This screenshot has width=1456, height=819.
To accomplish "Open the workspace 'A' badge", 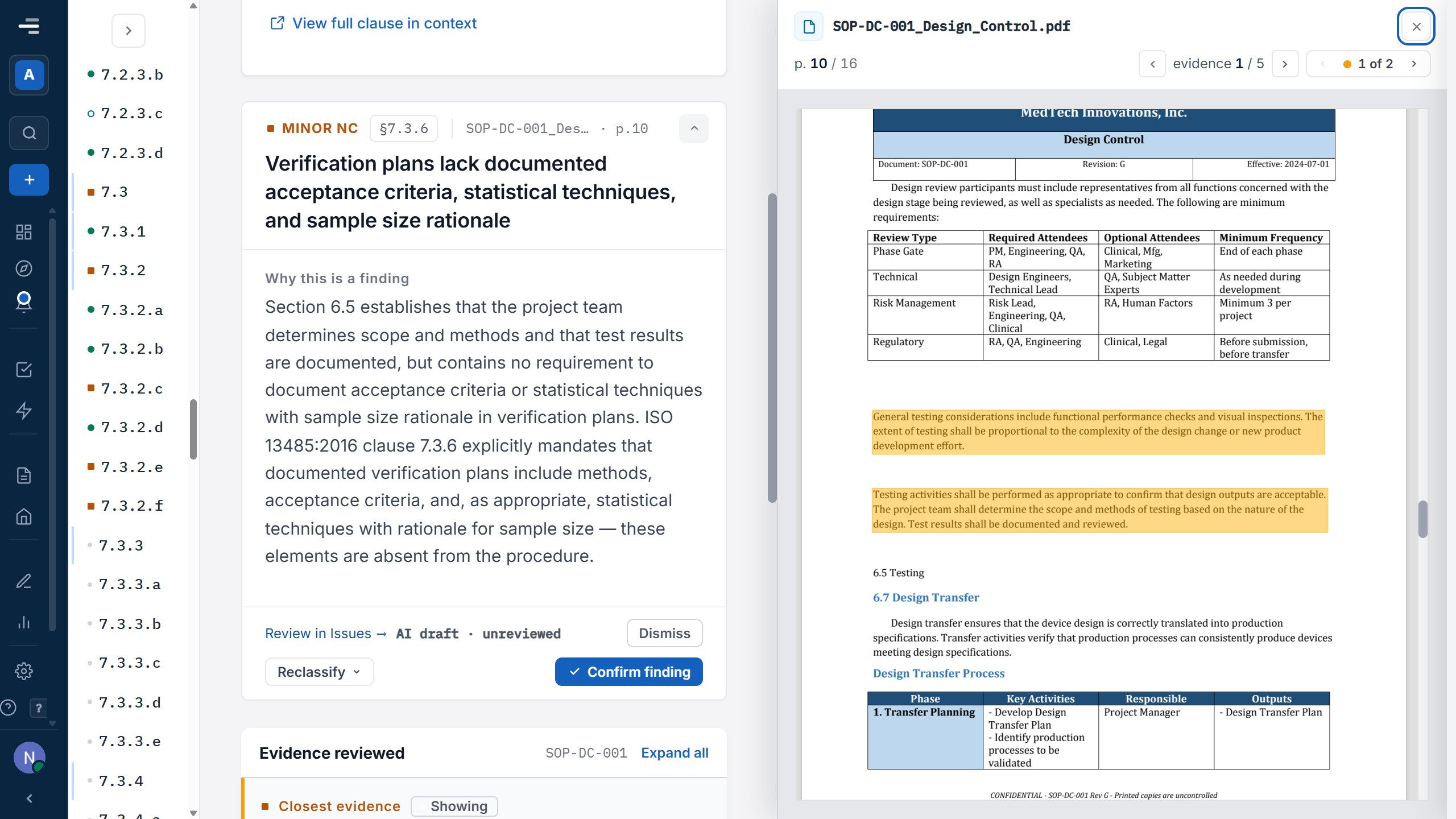I will pyautogui.click(x=29, y=75).
